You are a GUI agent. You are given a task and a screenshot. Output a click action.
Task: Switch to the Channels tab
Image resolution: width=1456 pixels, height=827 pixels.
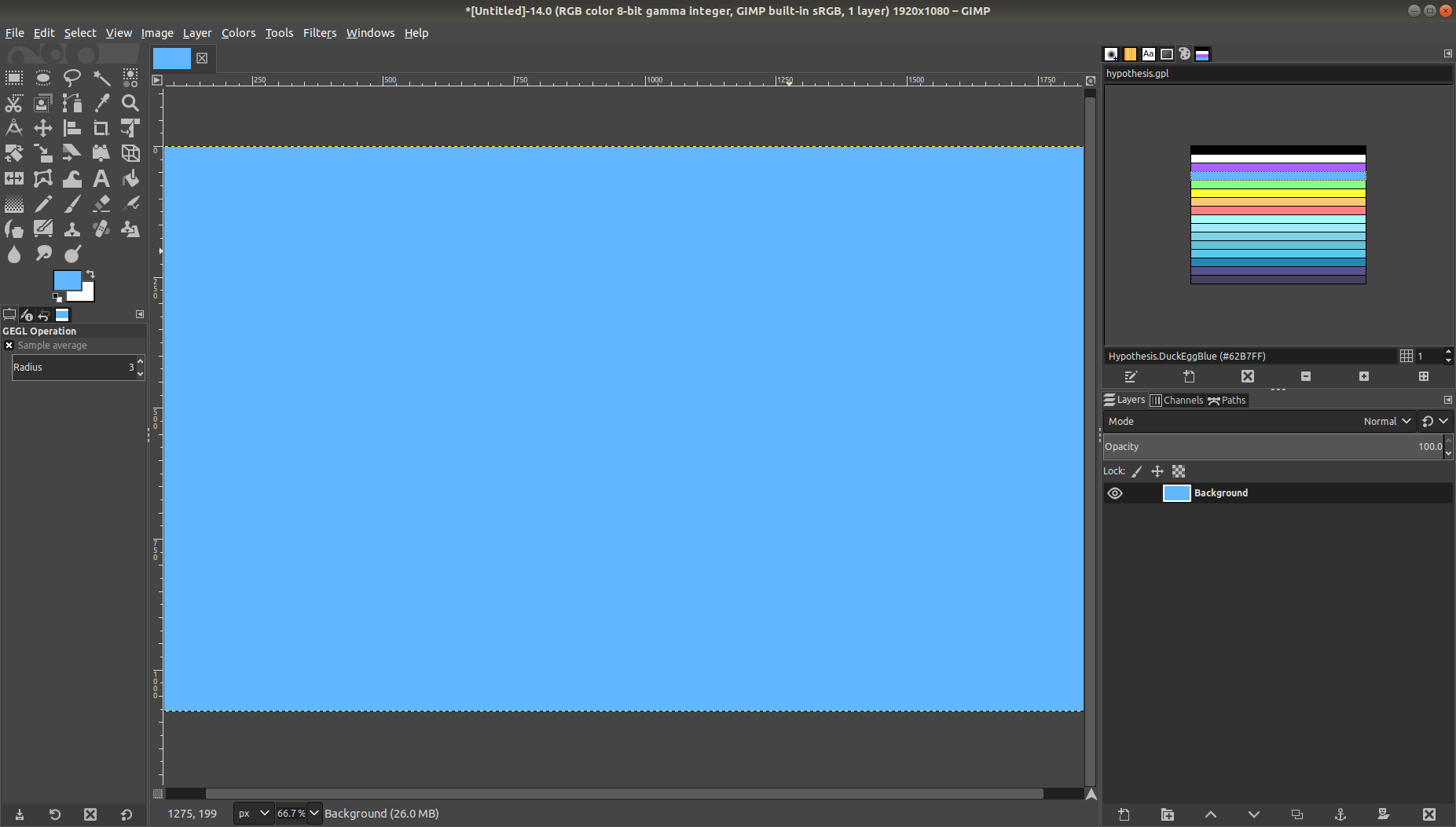[x=1176, y=401]
